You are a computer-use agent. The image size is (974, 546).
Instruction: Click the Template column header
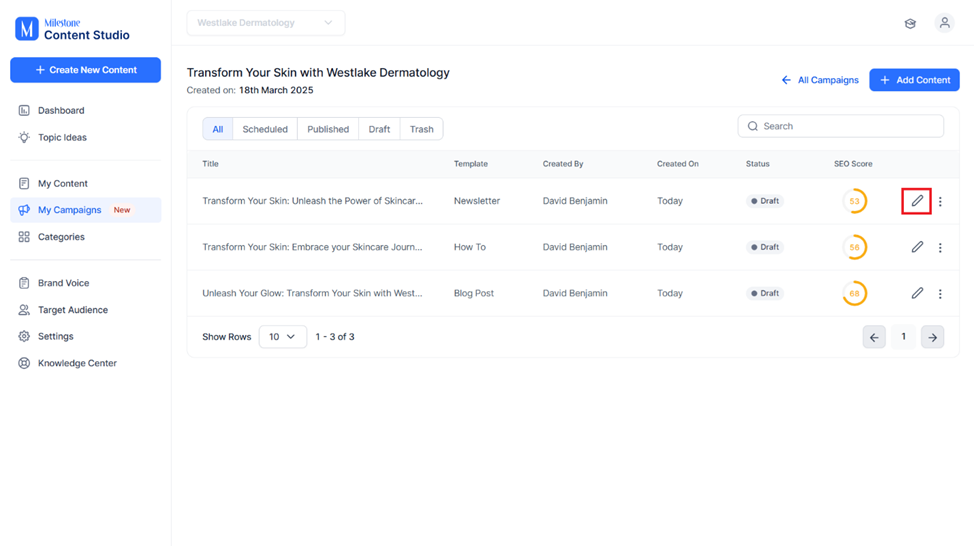click(x=471, y=164)
